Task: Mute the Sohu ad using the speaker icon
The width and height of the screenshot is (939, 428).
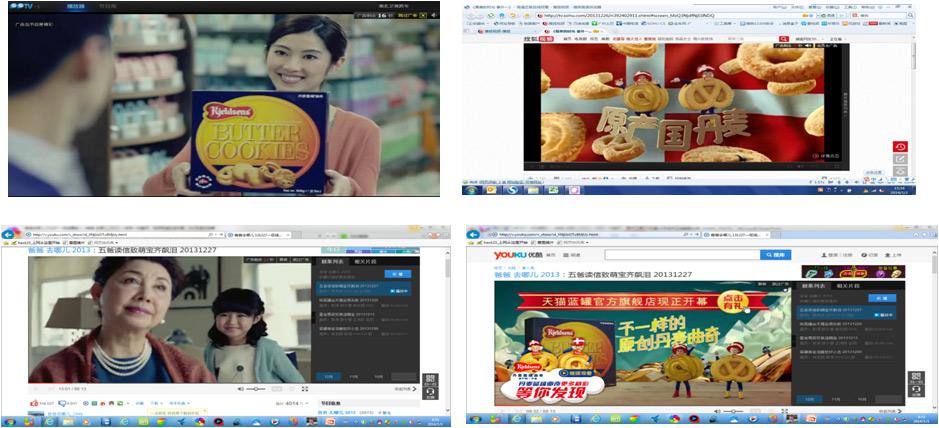Action: coord(808,45)
